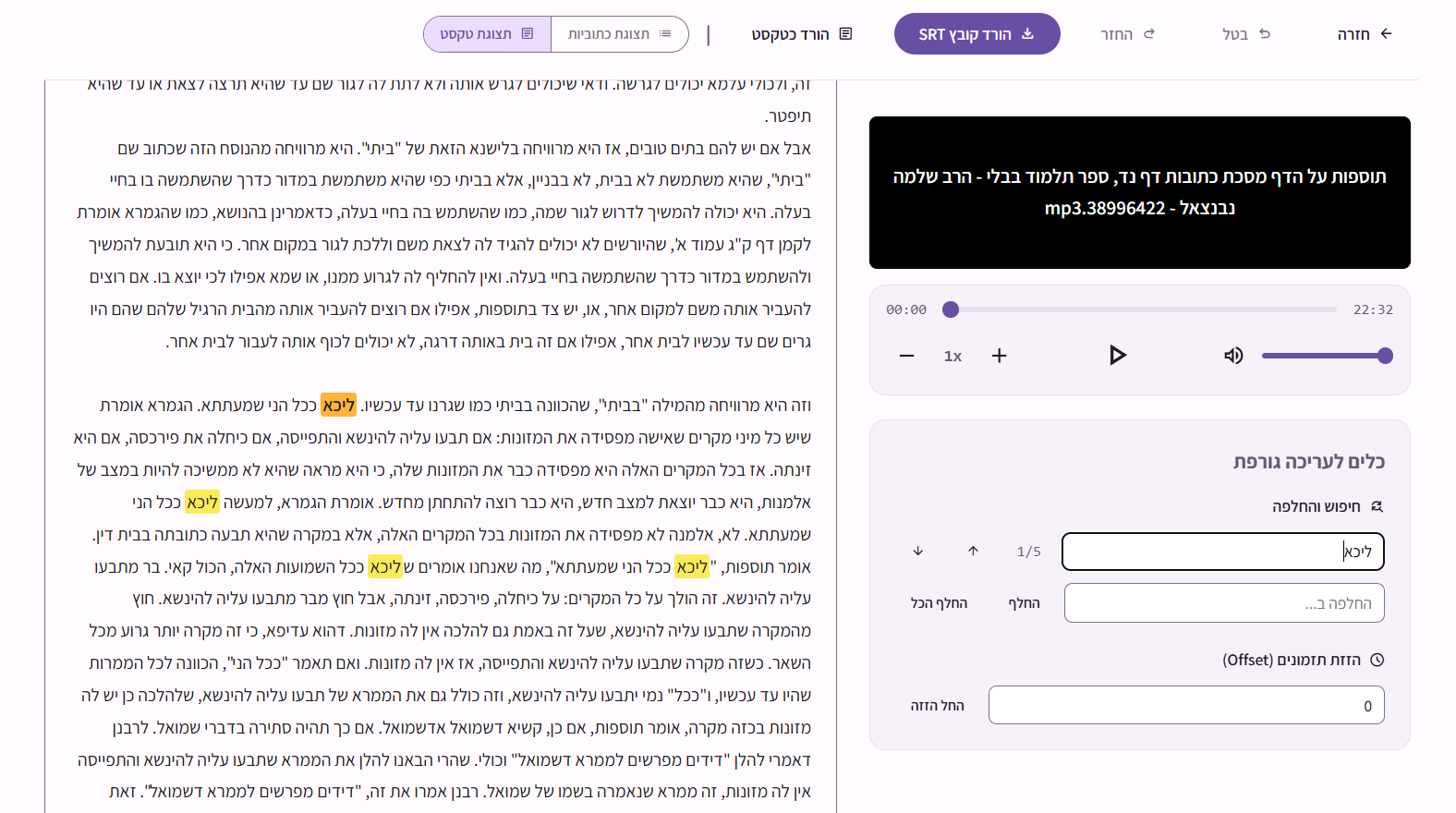The height and width of the screenshot is (813, 1456).
Task: Apply offset with החל הזזה button
Action: [x=937, y=706]
